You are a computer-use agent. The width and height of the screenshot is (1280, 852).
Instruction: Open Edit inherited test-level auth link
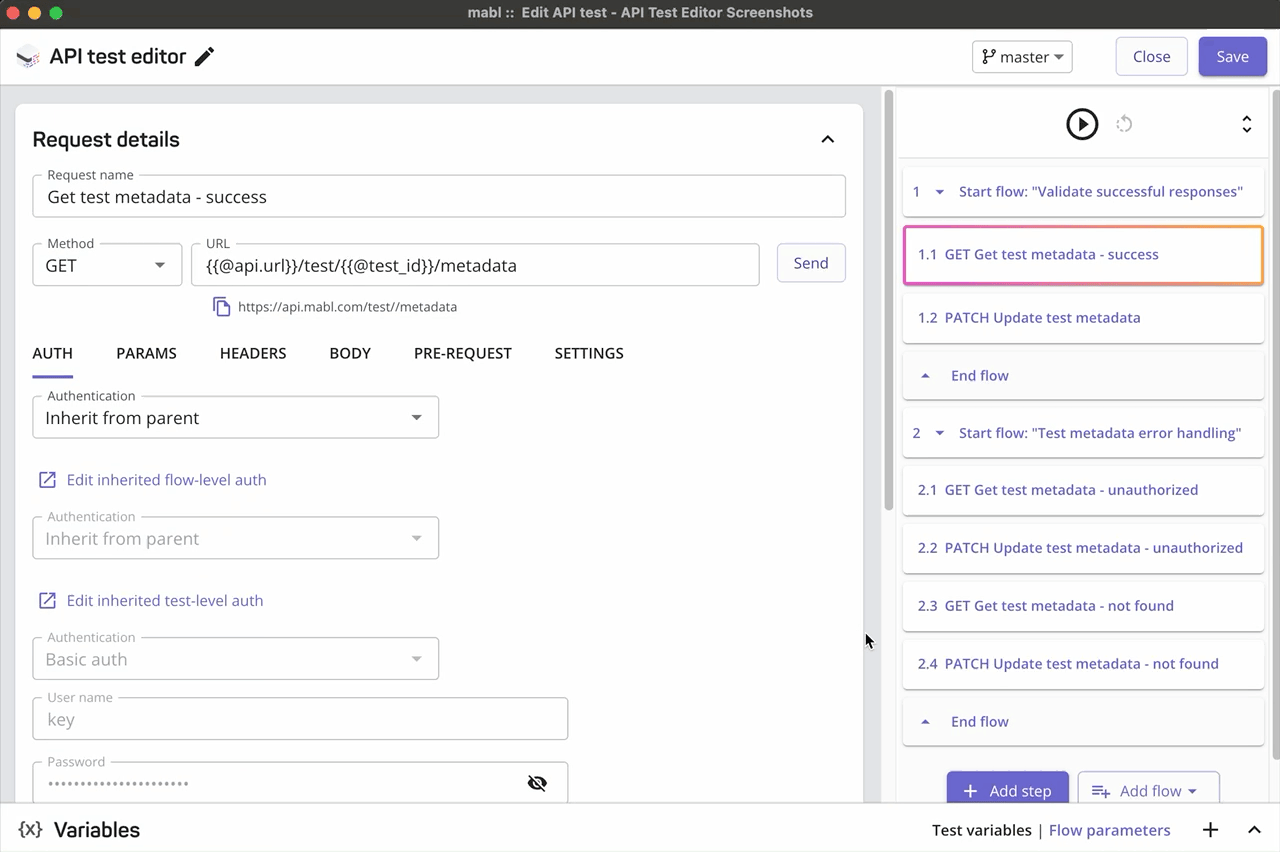pyautogui.click(x=164, y=601)
